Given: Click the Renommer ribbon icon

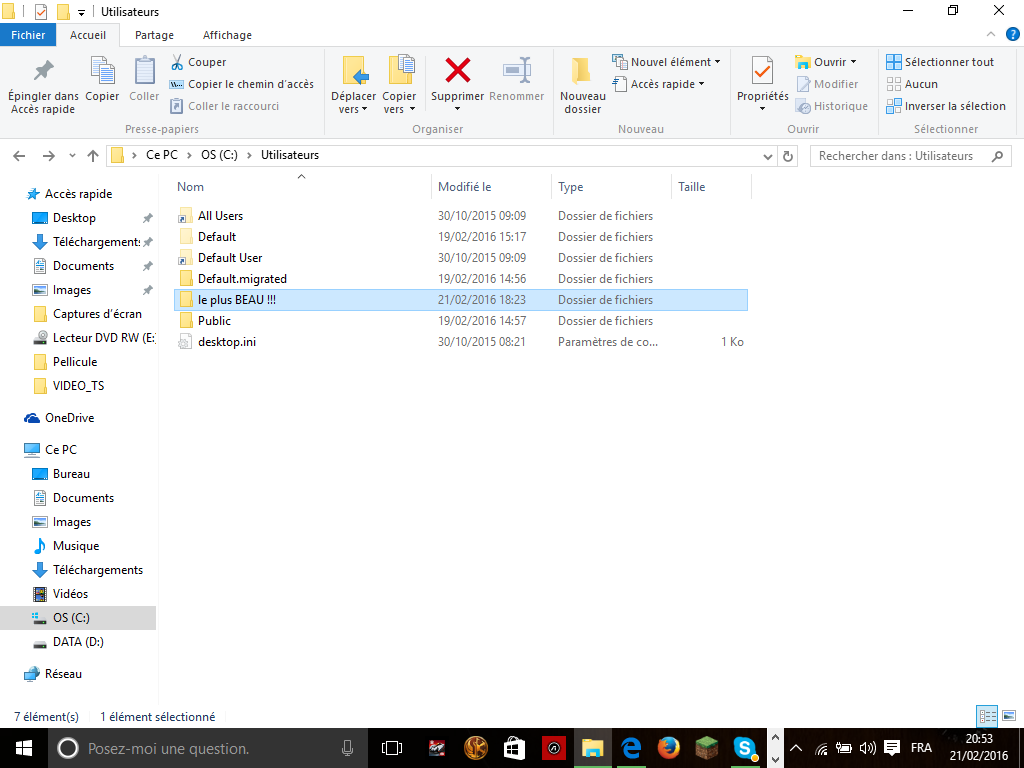Looking at the screenshot, I should tap(517, 79).
